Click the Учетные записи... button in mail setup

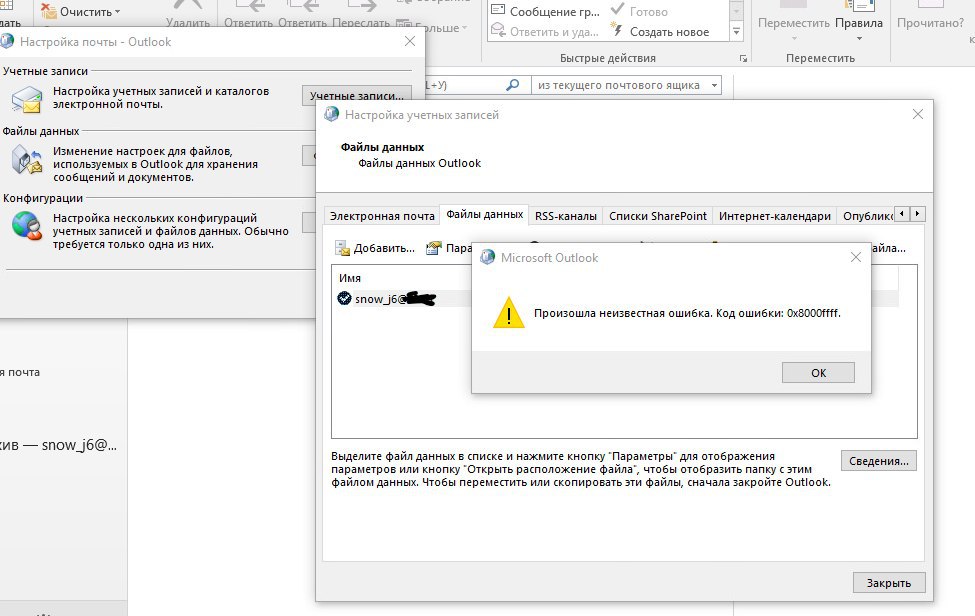click(x=356, y=95)
